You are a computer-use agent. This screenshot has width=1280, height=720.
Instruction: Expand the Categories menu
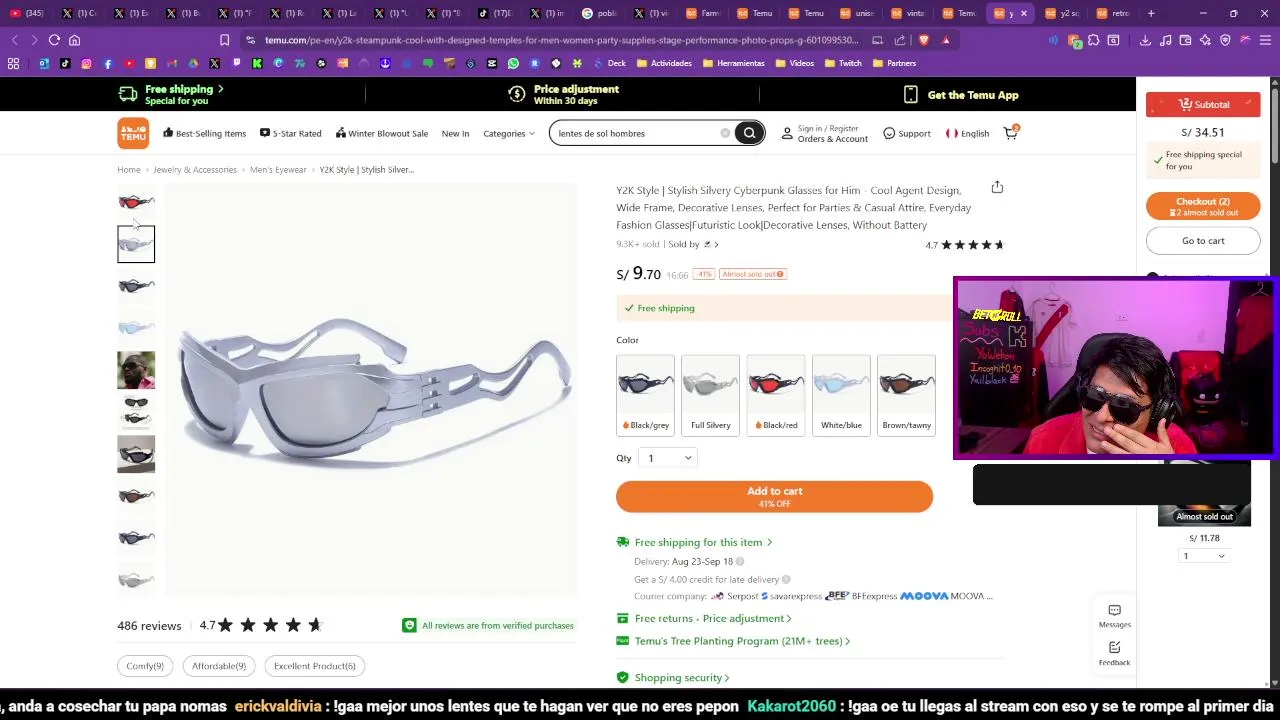[x=509, y=133]
